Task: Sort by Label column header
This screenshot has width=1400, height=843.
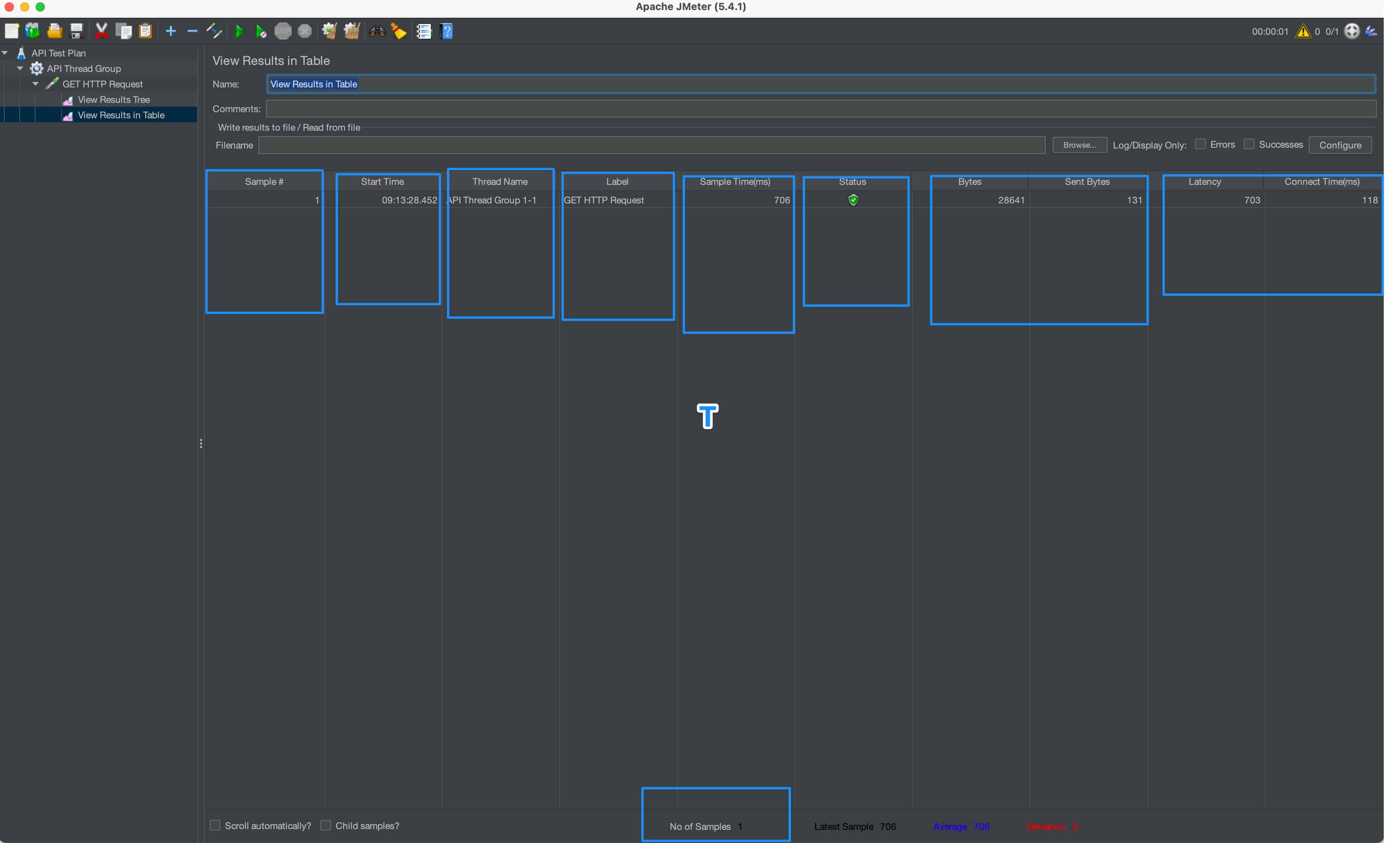Action: tap(617, 182)
